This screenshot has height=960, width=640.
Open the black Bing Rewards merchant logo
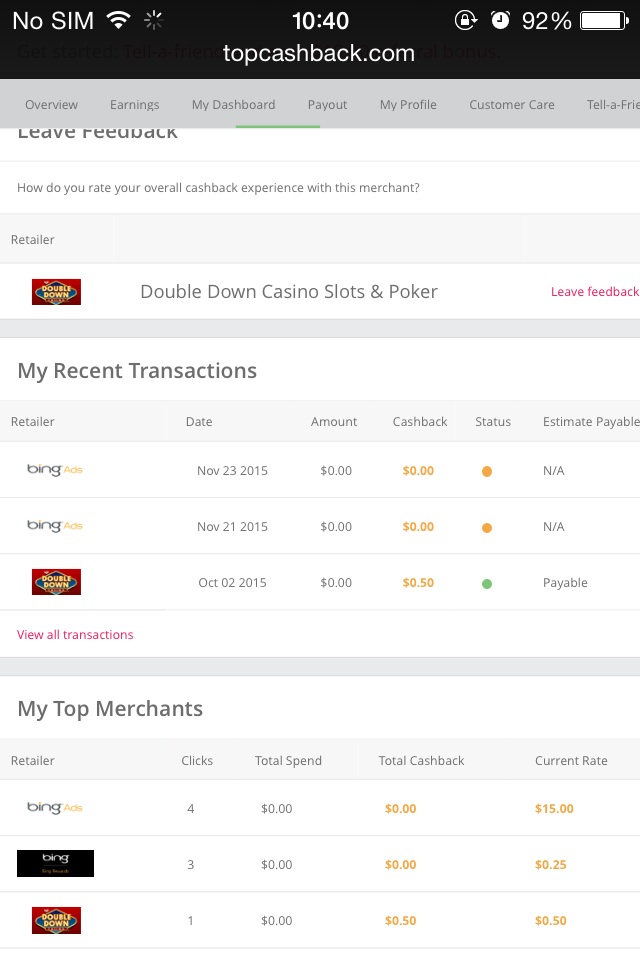55,864
